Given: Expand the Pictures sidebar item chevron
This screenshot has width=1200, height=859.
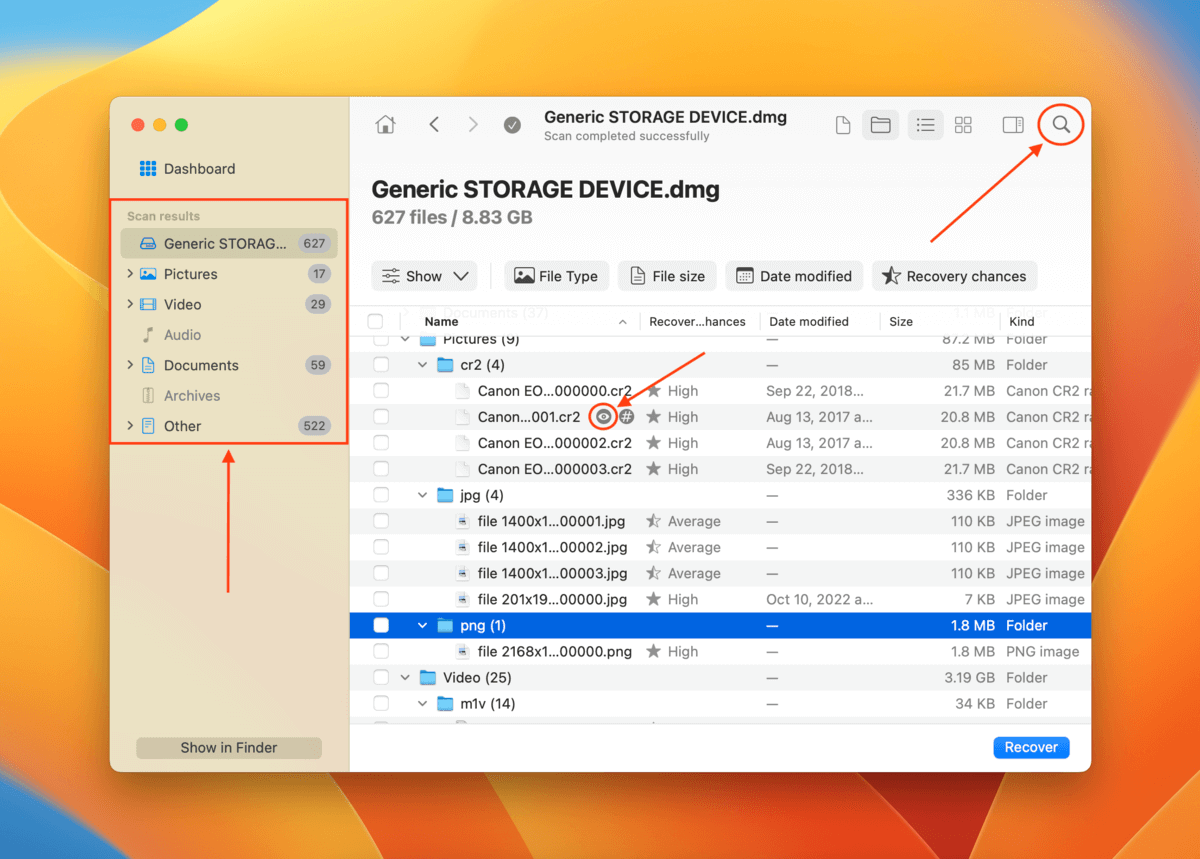Looking at the screenshot, I should click(x=130, y=274).
